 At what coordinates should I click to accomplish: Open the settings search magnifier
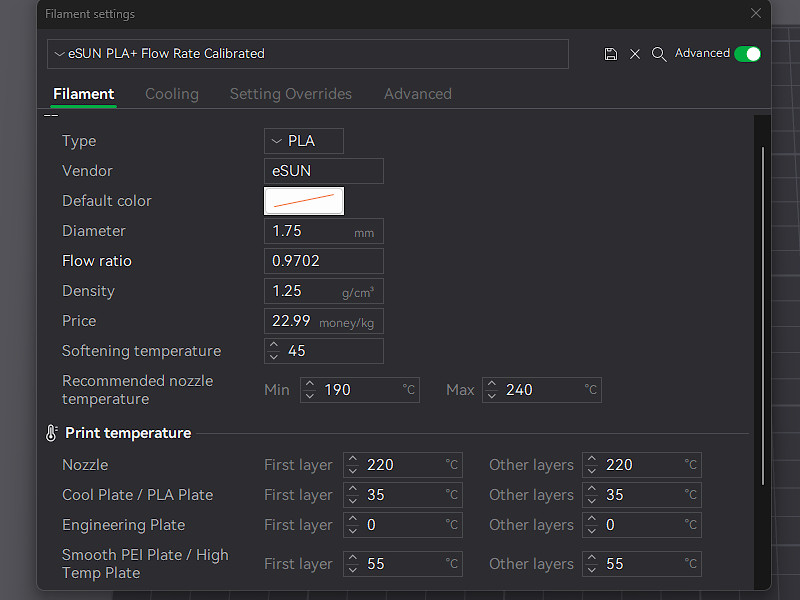659,54
